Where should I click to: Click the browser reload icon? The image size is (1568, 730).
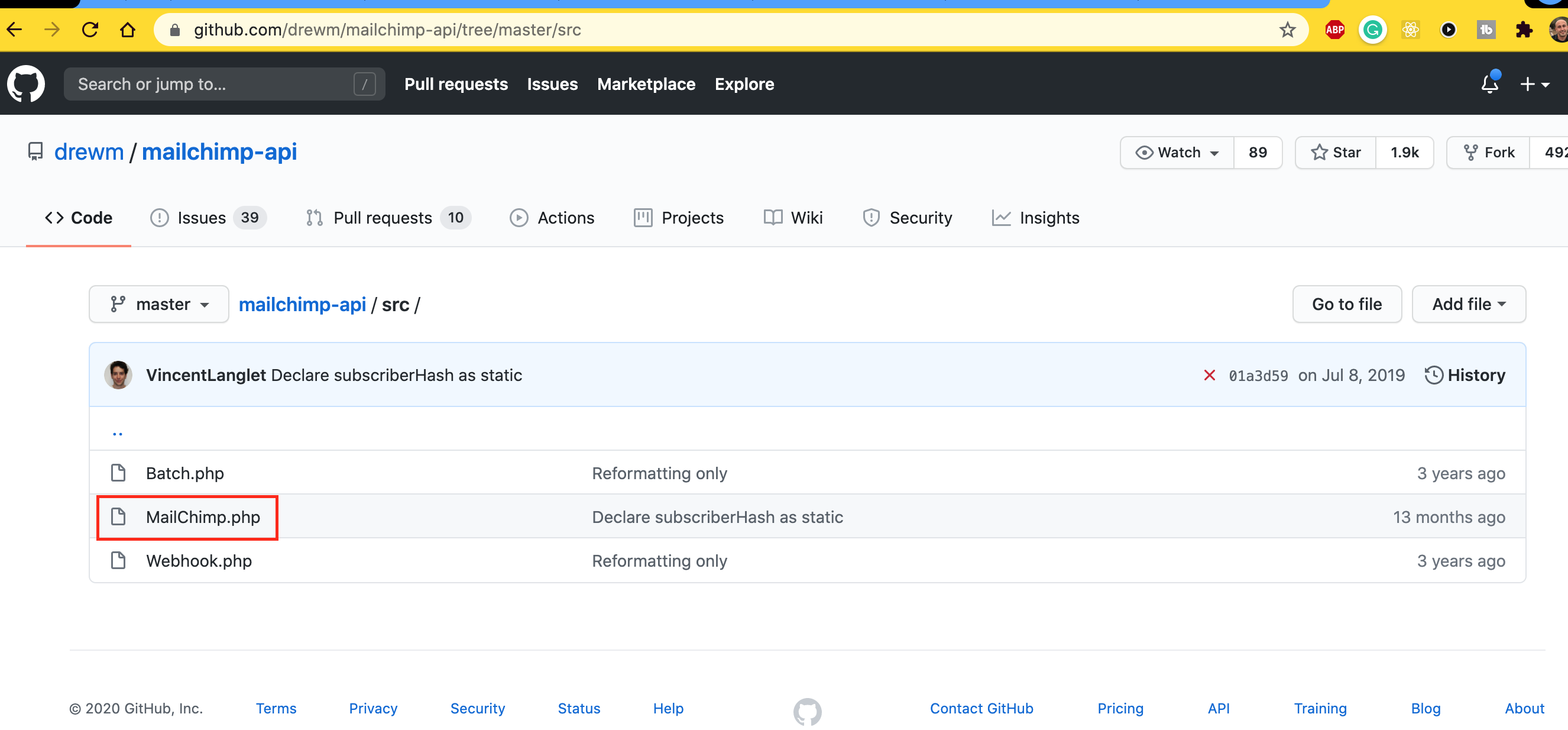point(90,30)
